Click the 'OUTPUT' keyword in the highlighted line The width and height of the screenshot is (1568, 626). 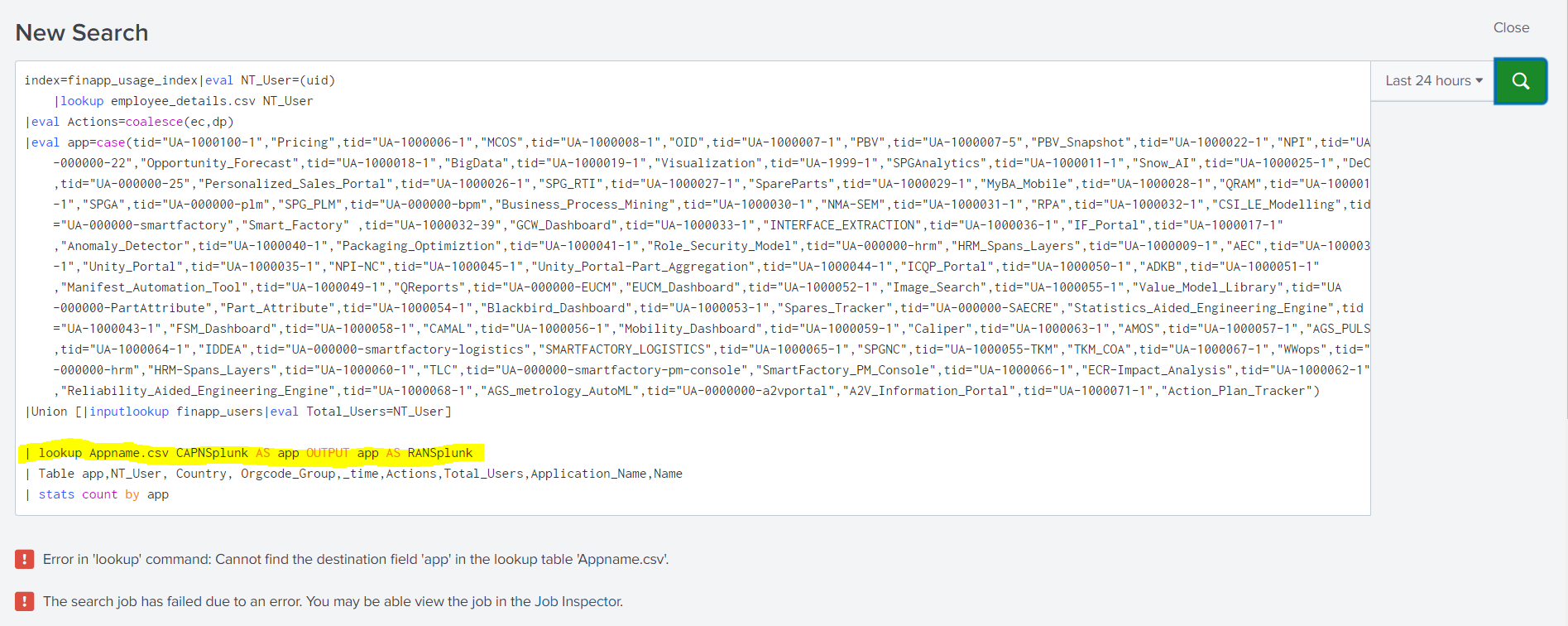point(328,453)
